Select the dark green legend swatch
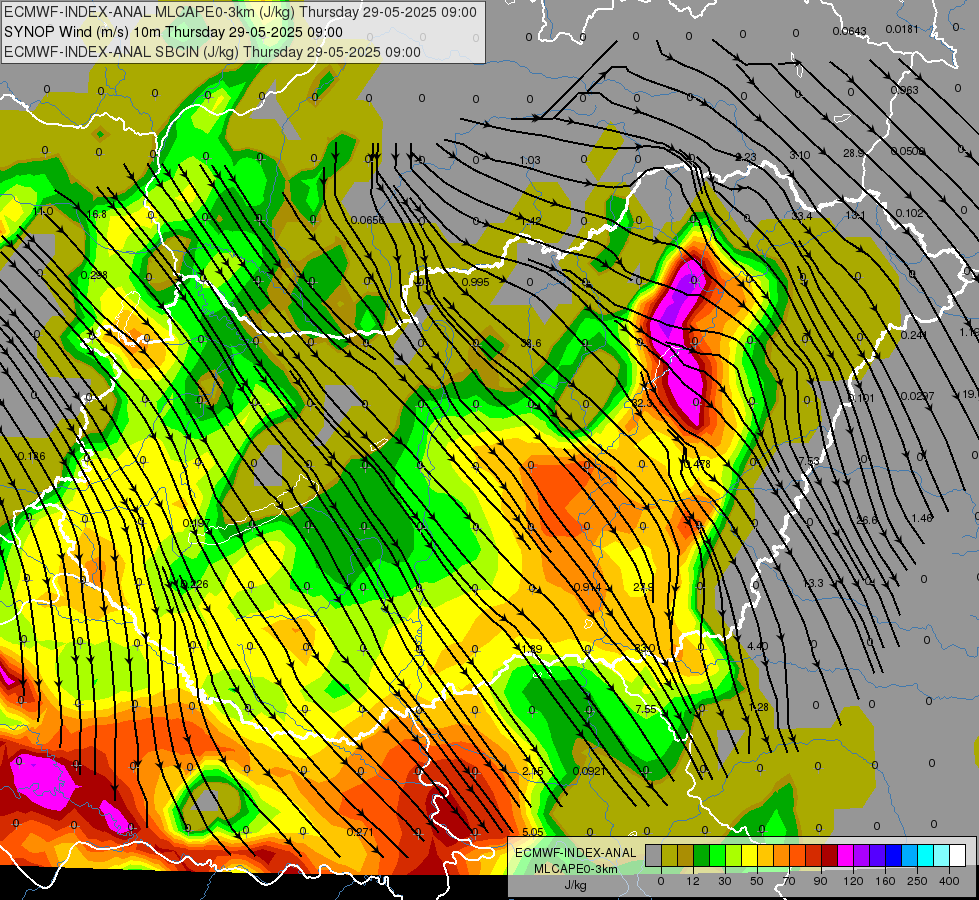This screenshot has height=900, width=979. pos(702,855)
